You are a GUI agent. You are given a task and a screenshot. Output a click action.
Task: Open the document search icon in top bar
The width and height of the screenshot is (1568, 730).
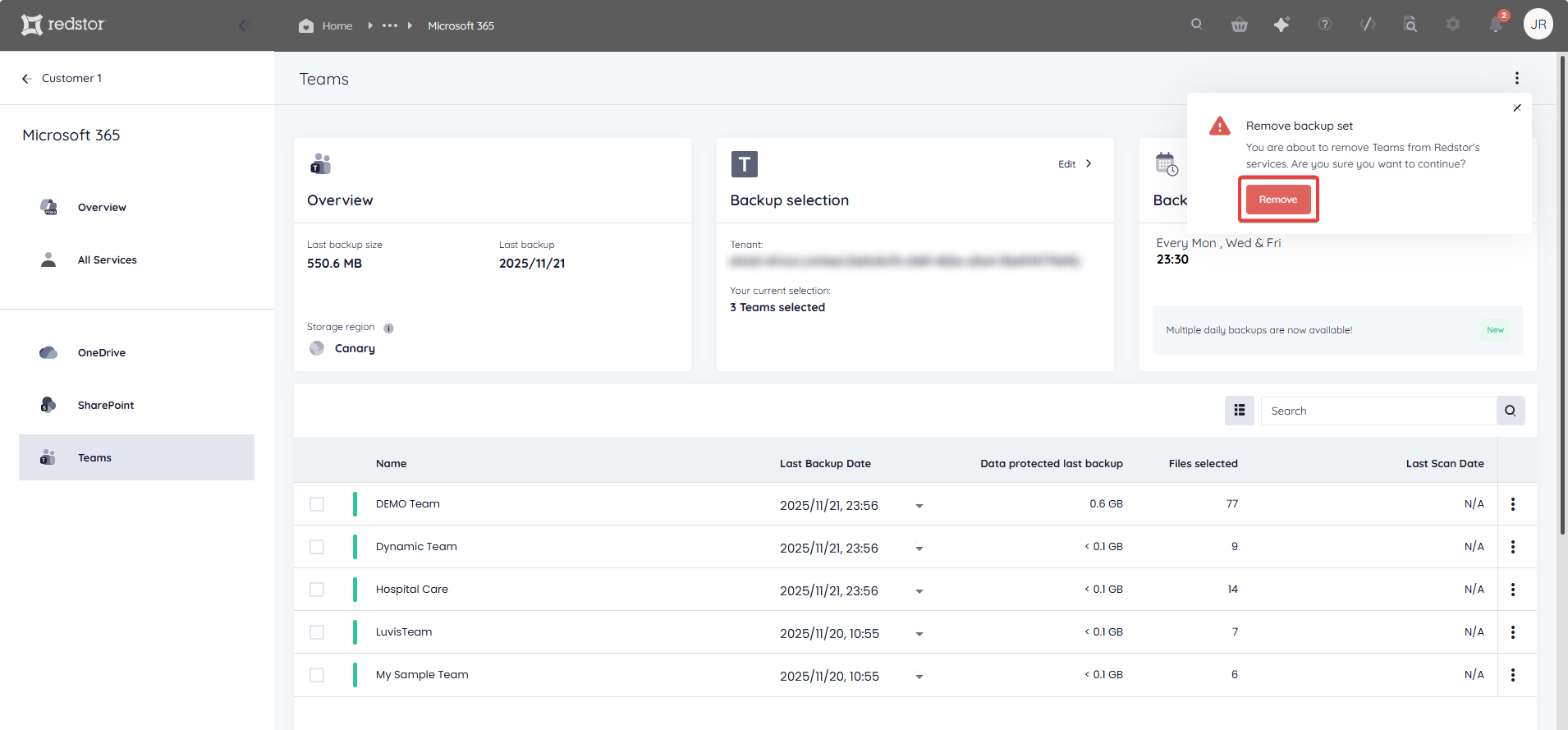click(1410, 25)
